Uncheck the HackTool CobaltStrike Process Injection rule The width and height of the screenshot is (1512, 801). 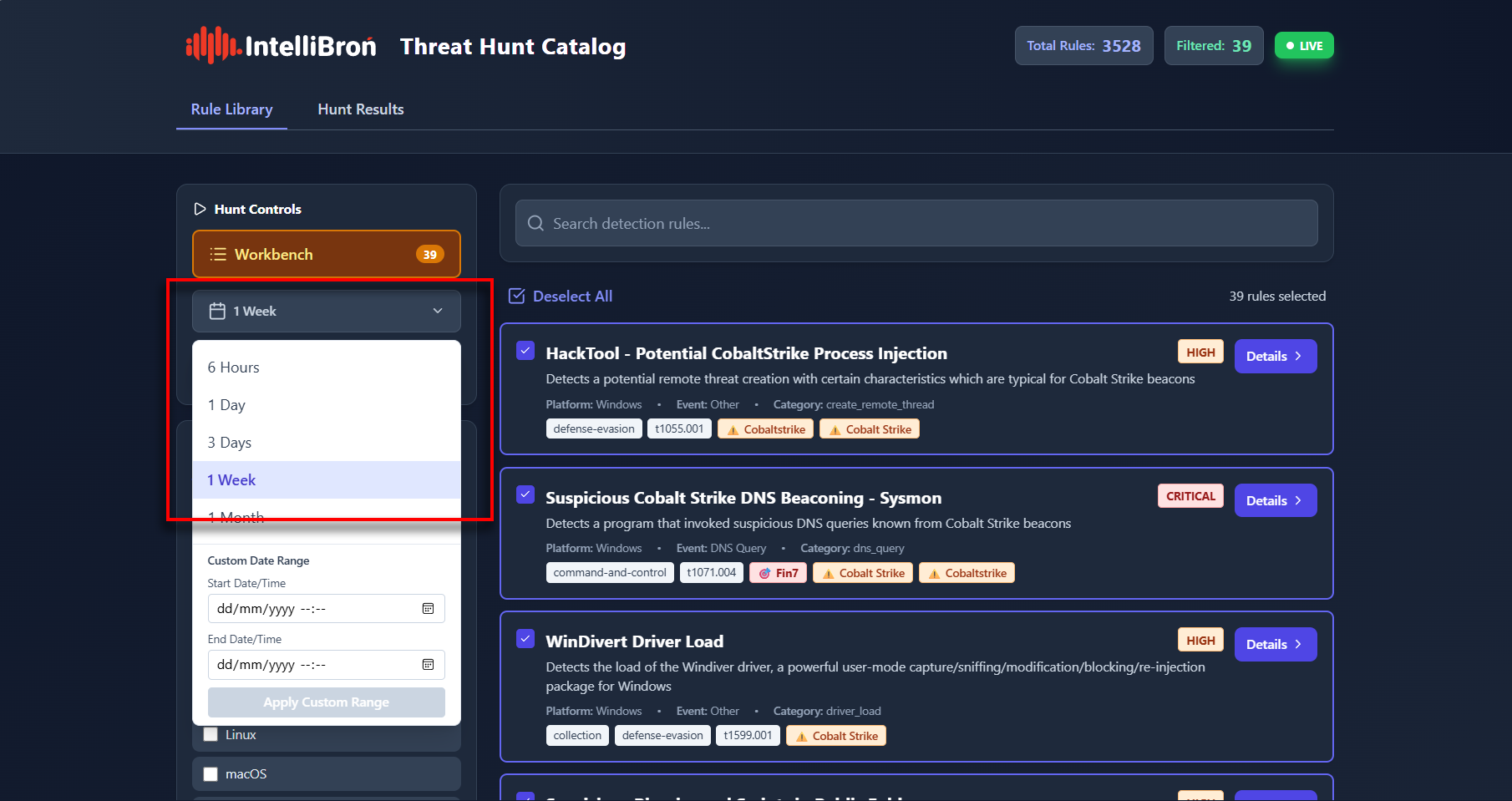(525, 351)
